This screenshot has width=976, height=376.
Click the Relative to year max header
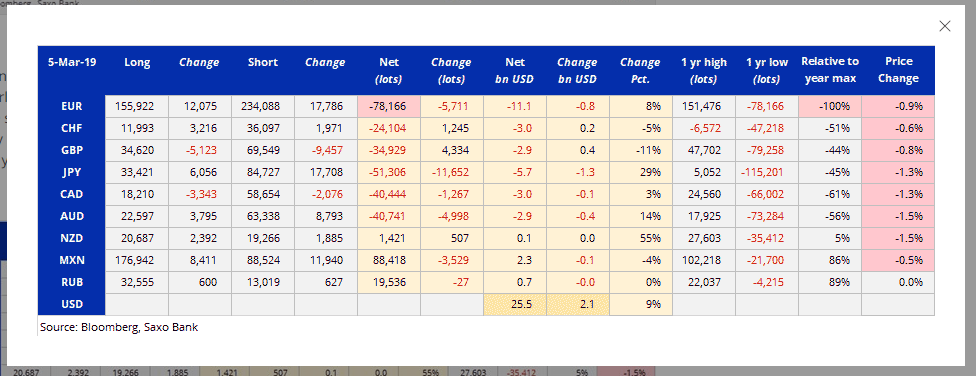click(x=830, y=70)
